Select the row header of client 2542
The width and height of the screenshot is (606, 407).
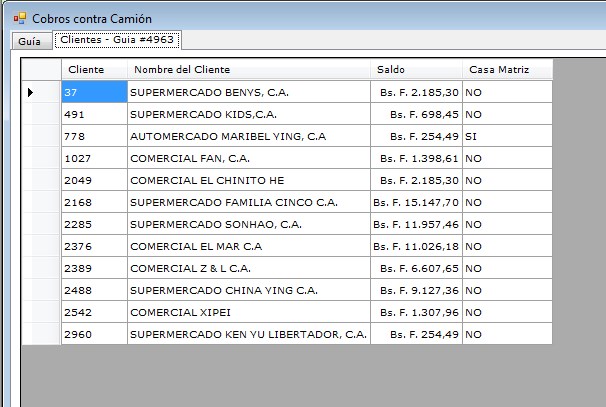point(41,312)
